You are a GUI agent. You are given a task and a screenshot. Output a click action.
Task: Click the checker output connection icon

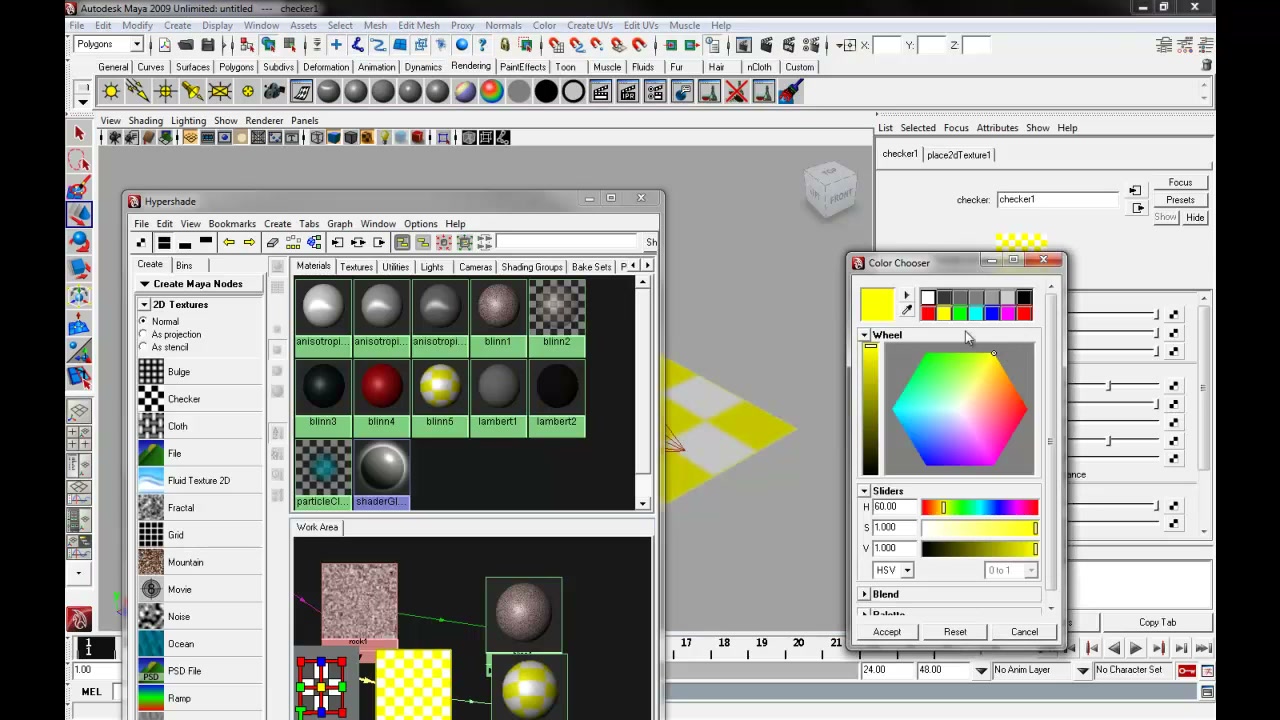click(1137, 208)
